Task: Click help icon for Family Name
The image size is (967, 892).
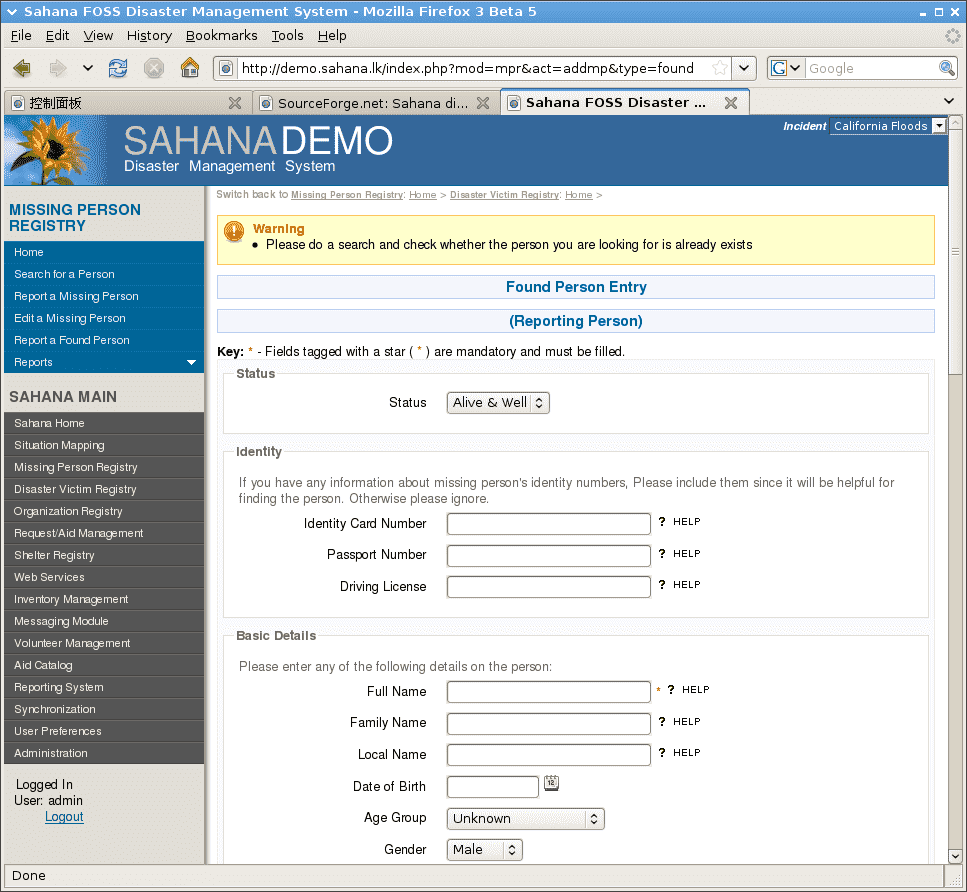Action: (x=679, y=722)
